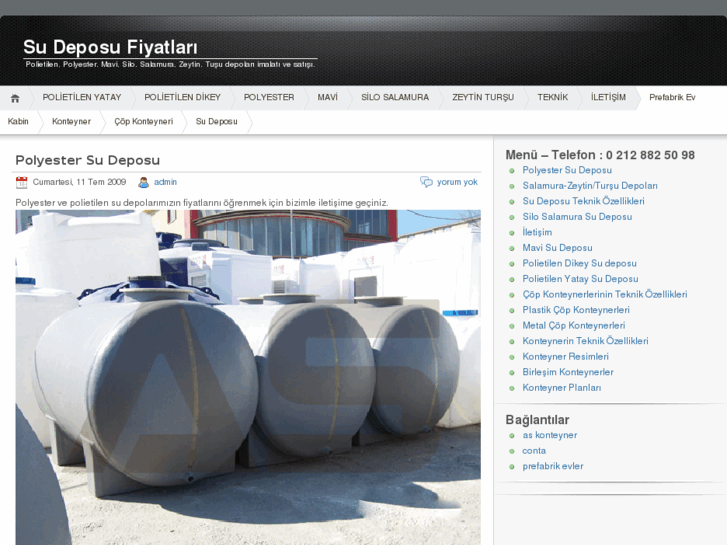Image resolution: width=727 pixels, height=545 pixels.
Task: Visit the 'as konteyner' external link
Action: pos(549,435)
